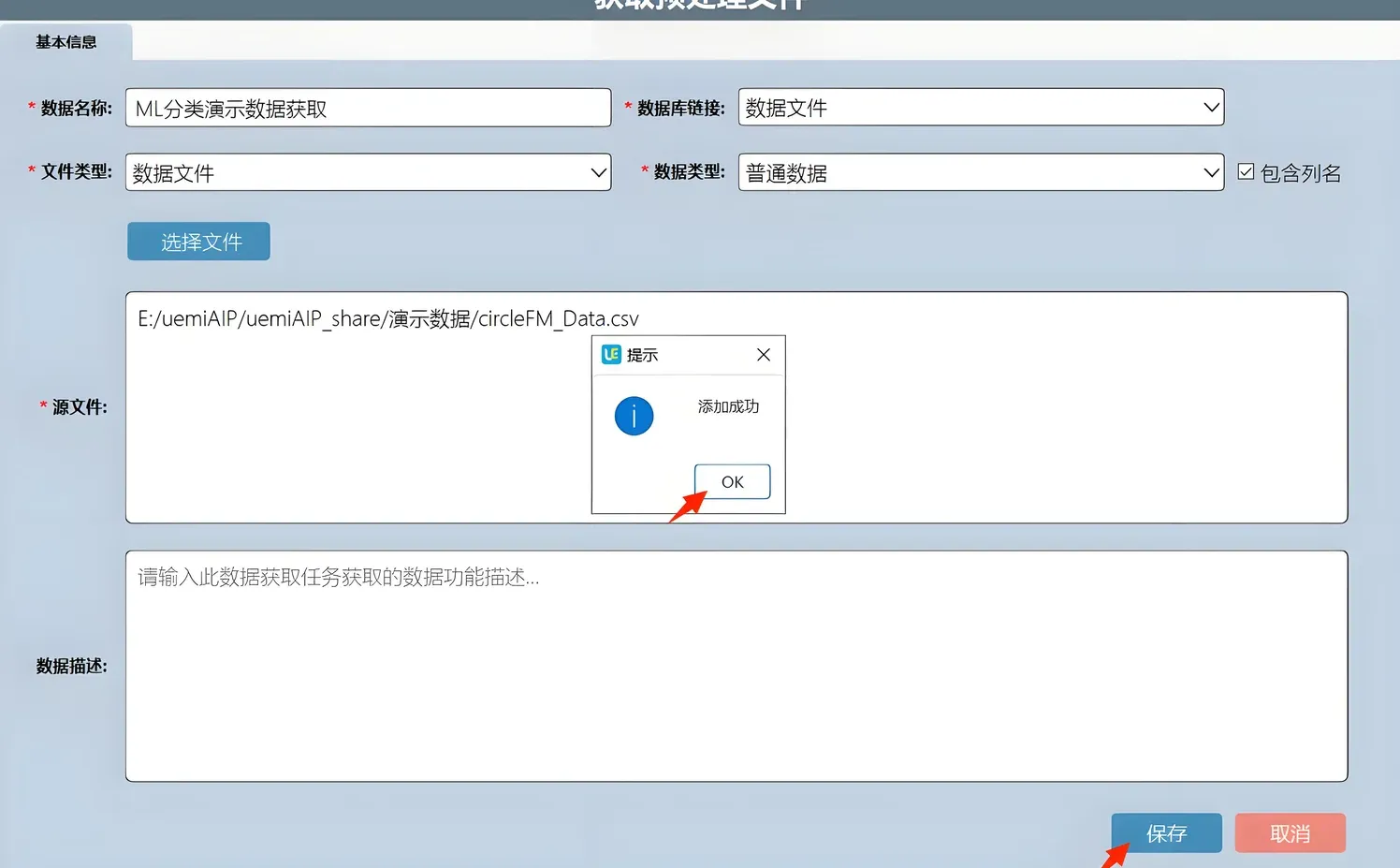The image size is (1400, 868).
Task: Open the 数据库链接 dropdown
Action: (x=980, y=107)
